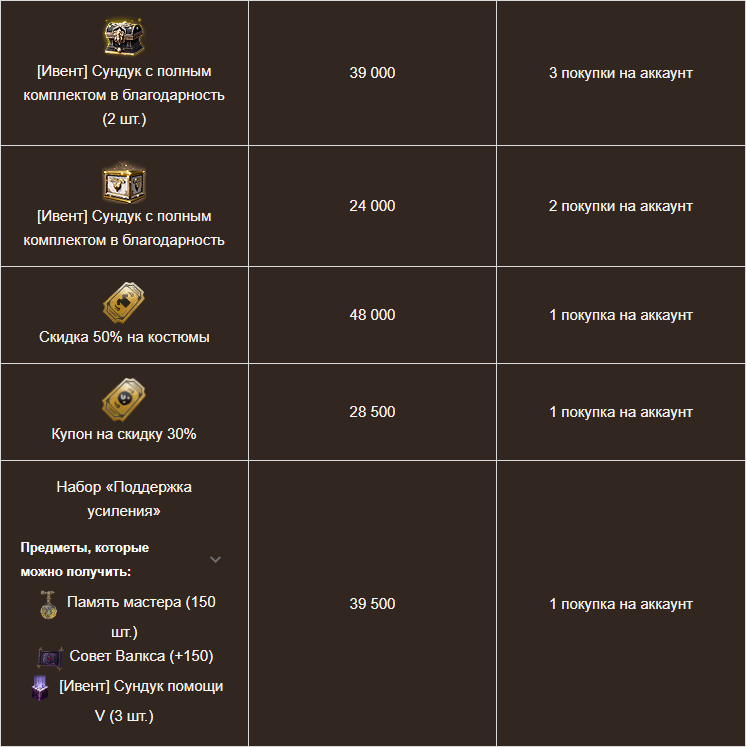Click the Совет Валкса scroll icon
This screenshot has width=746, height=747.
point(50,657)
